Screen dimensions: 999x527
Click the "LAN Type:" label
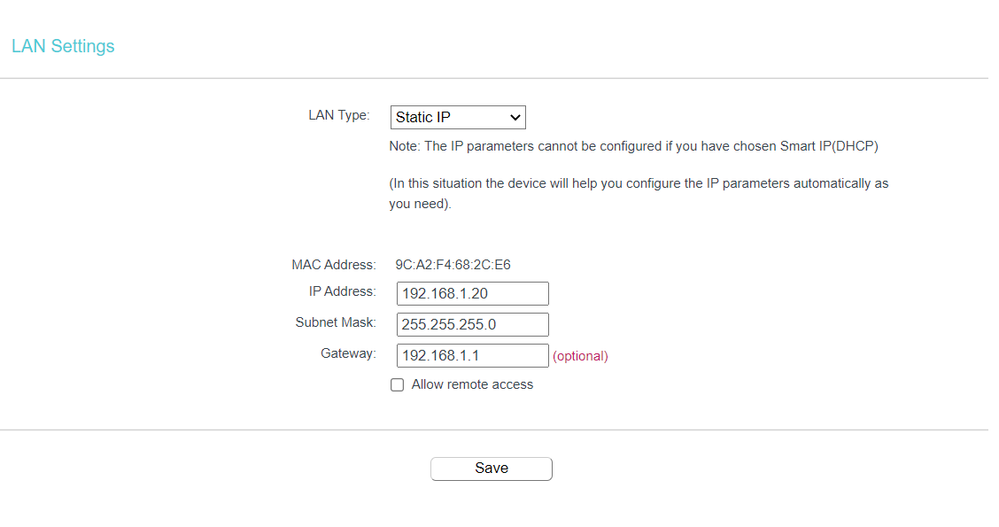point(339,116)
